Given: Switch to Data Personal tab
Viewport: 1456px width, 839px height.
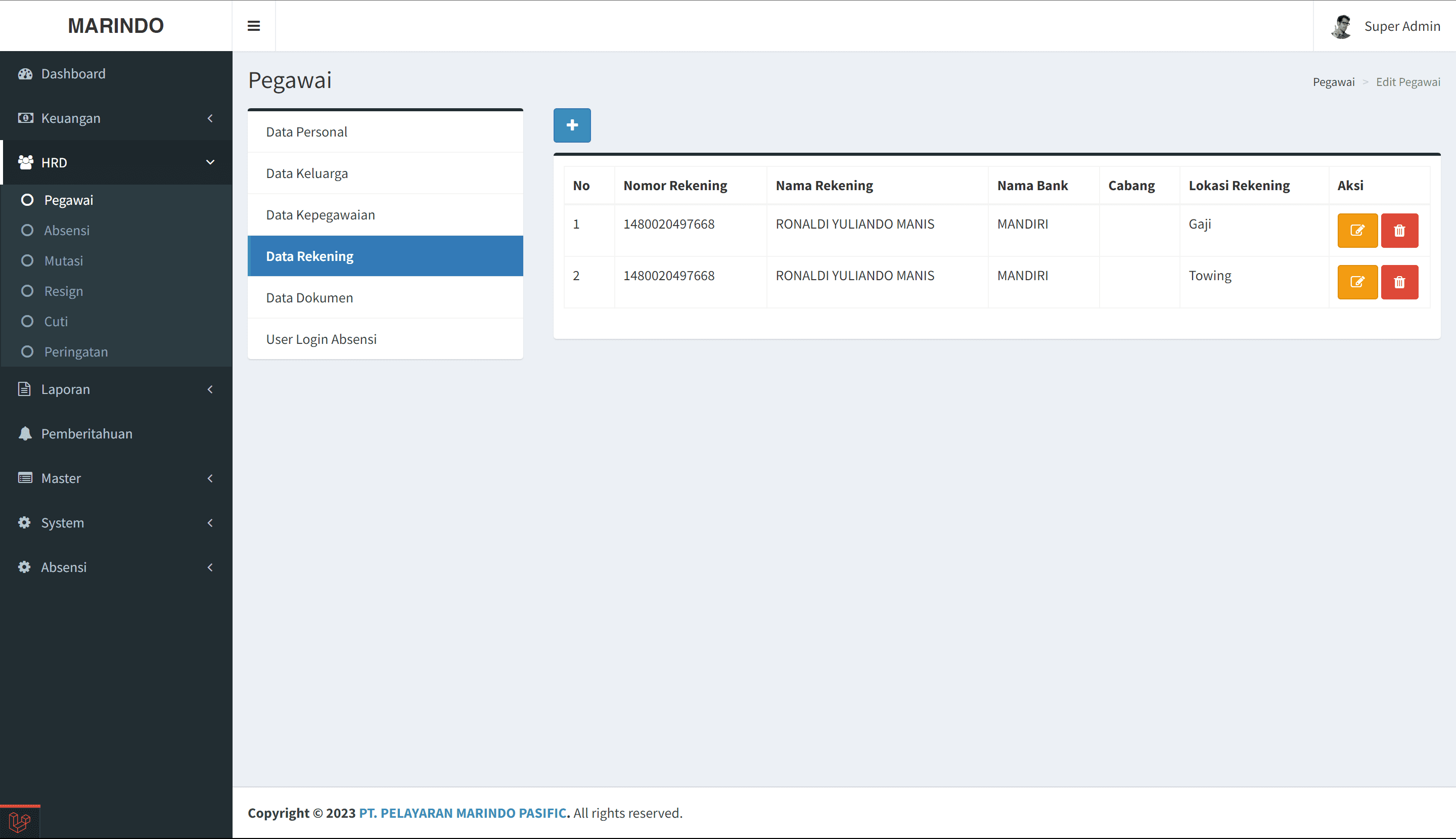Looking at the screenshot, I should [306, 132].
